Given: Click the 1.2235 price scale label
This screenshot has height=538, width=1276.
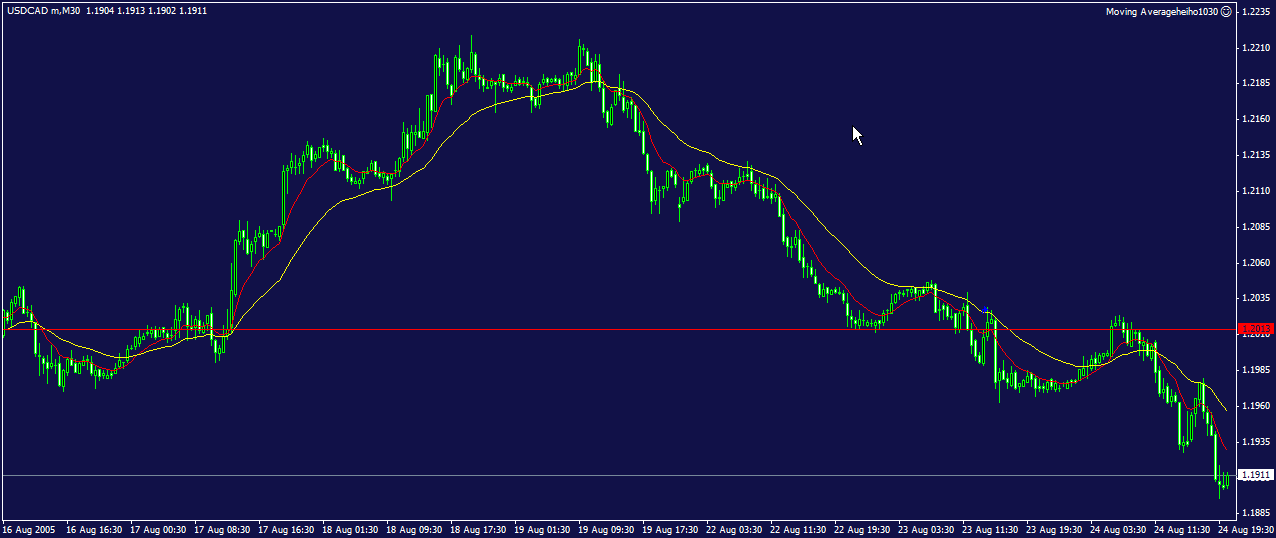Looking at the screenshot, I should tap(1255, 12).
